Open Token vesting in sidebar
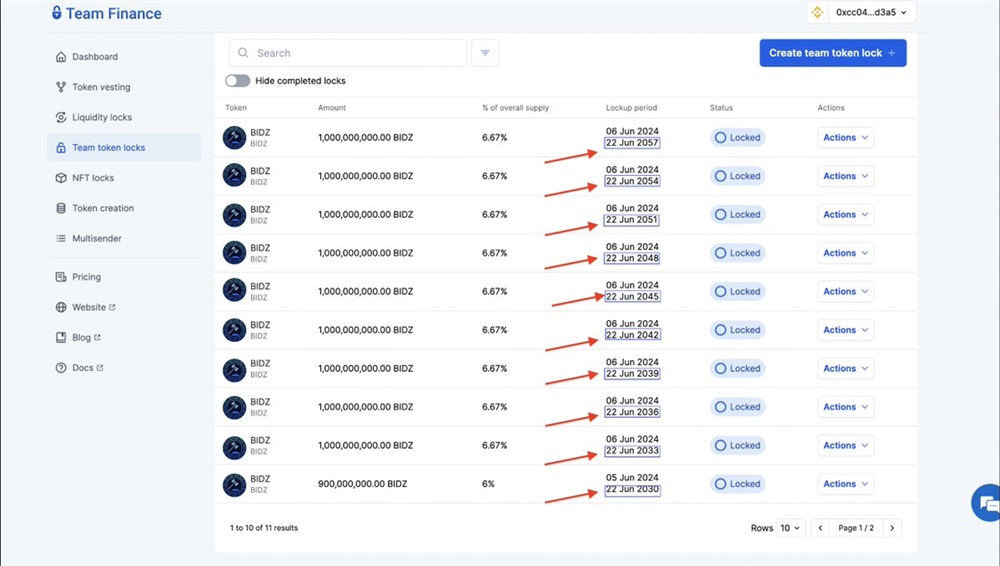This screenshot has height=566, width=1000. pyautogui.click(x=101, y=87)
